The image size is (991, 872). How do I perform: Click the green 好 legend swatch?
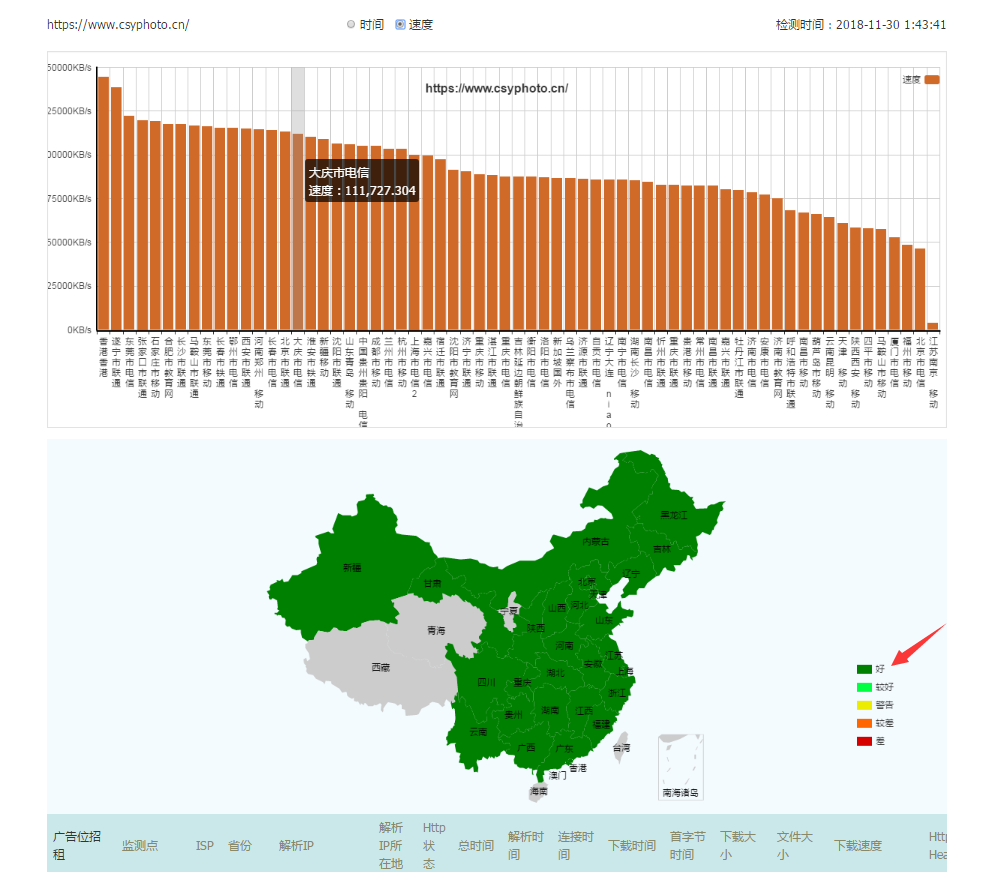point(864,669)
